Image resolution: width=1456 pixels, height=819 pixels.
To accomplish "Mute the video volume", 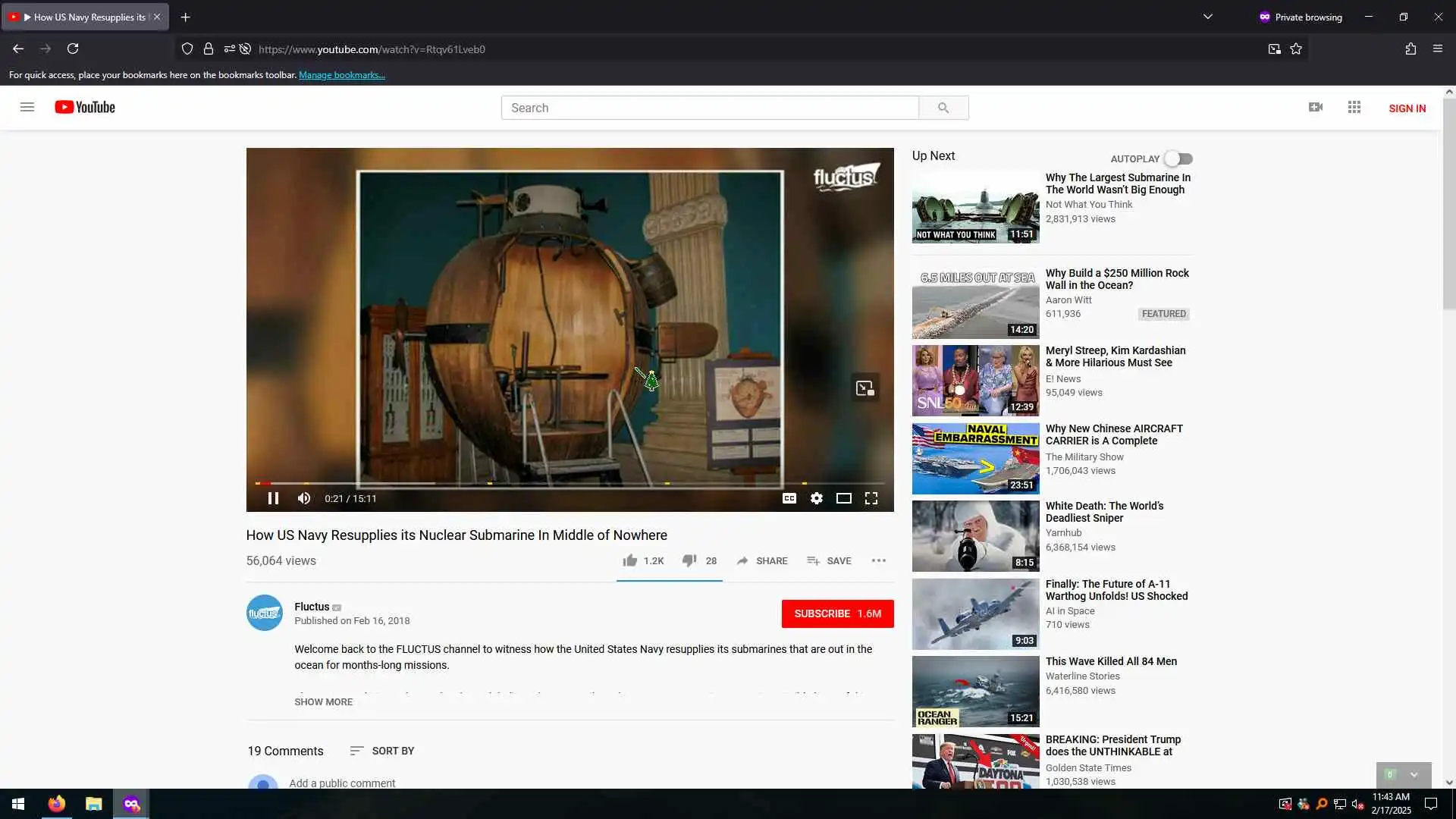I will tap(304, 498).
